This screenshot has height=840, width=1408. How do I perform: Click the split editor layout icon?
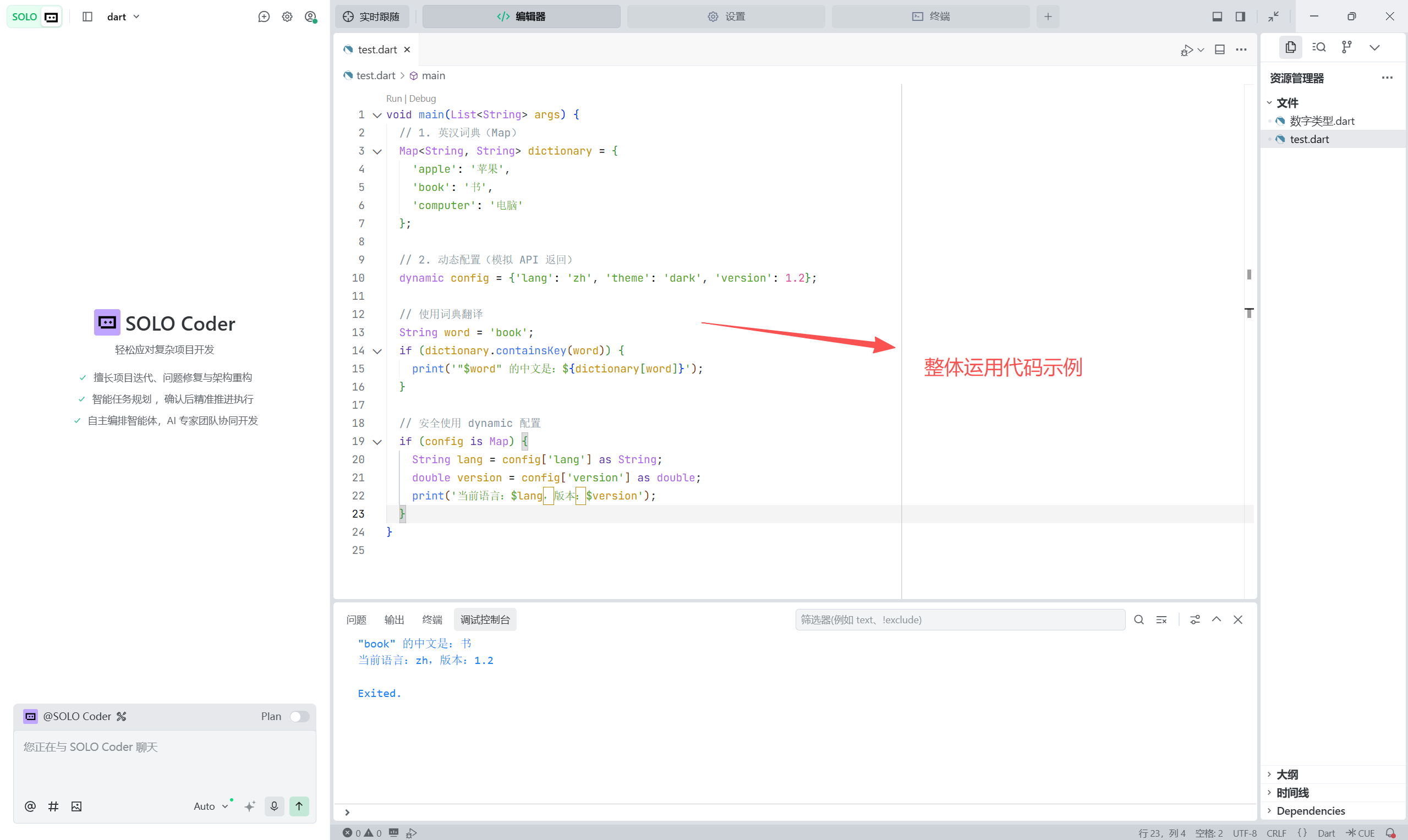click(1219, 50)
